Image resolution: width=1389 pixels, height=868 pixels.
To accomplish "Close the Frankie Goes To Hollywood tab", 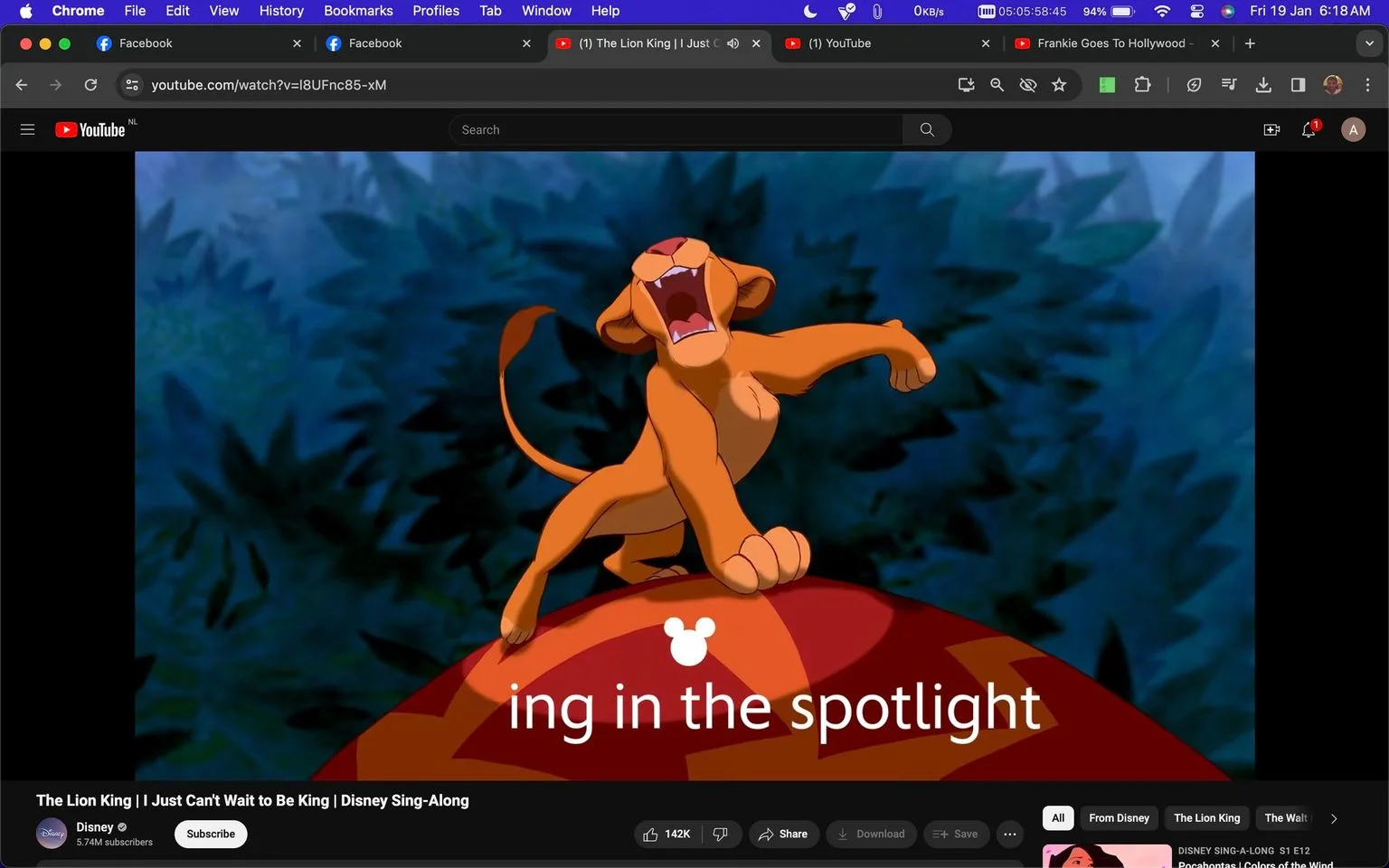I will [1215, 43].
